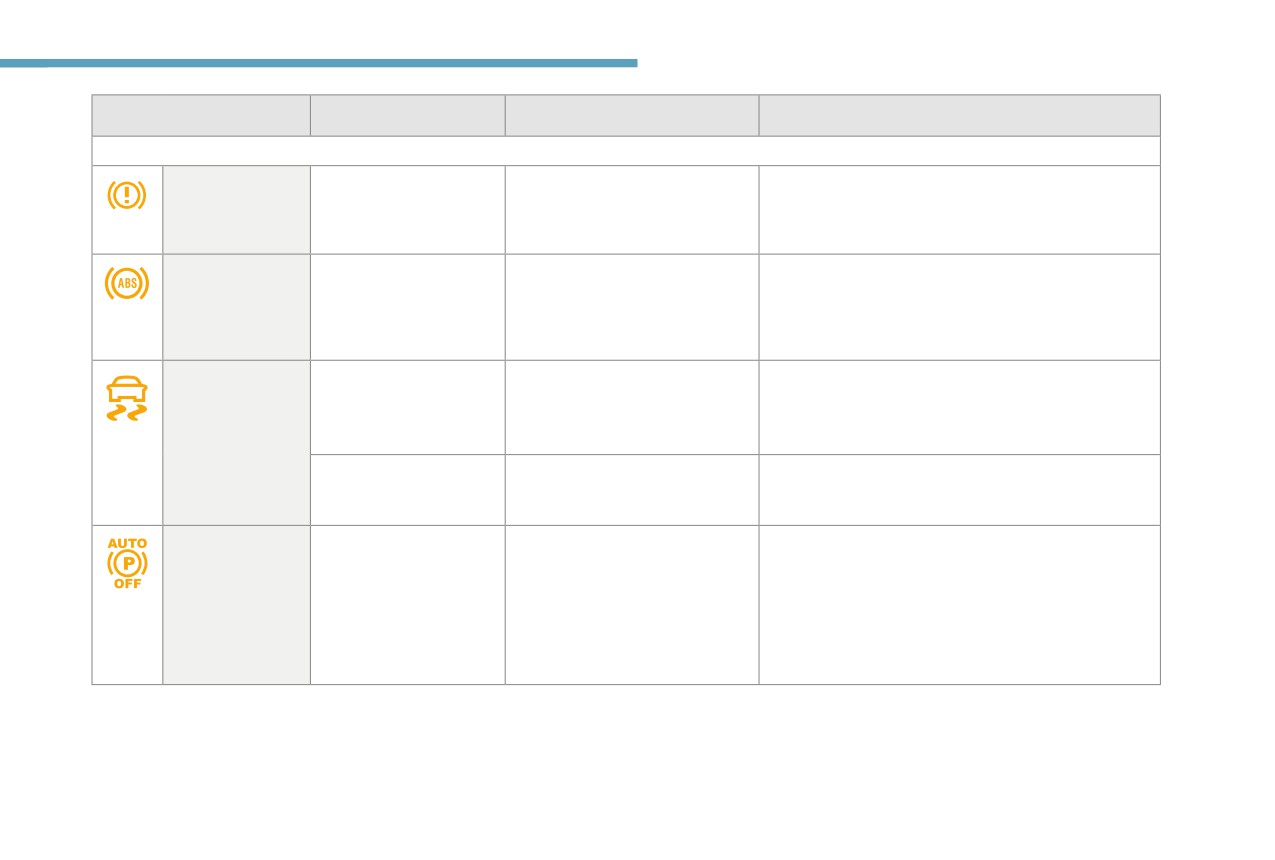Viewport: 1275px width, 860px height.
Task: Select the ABS warning lamp icon
Action: point(127,283)
